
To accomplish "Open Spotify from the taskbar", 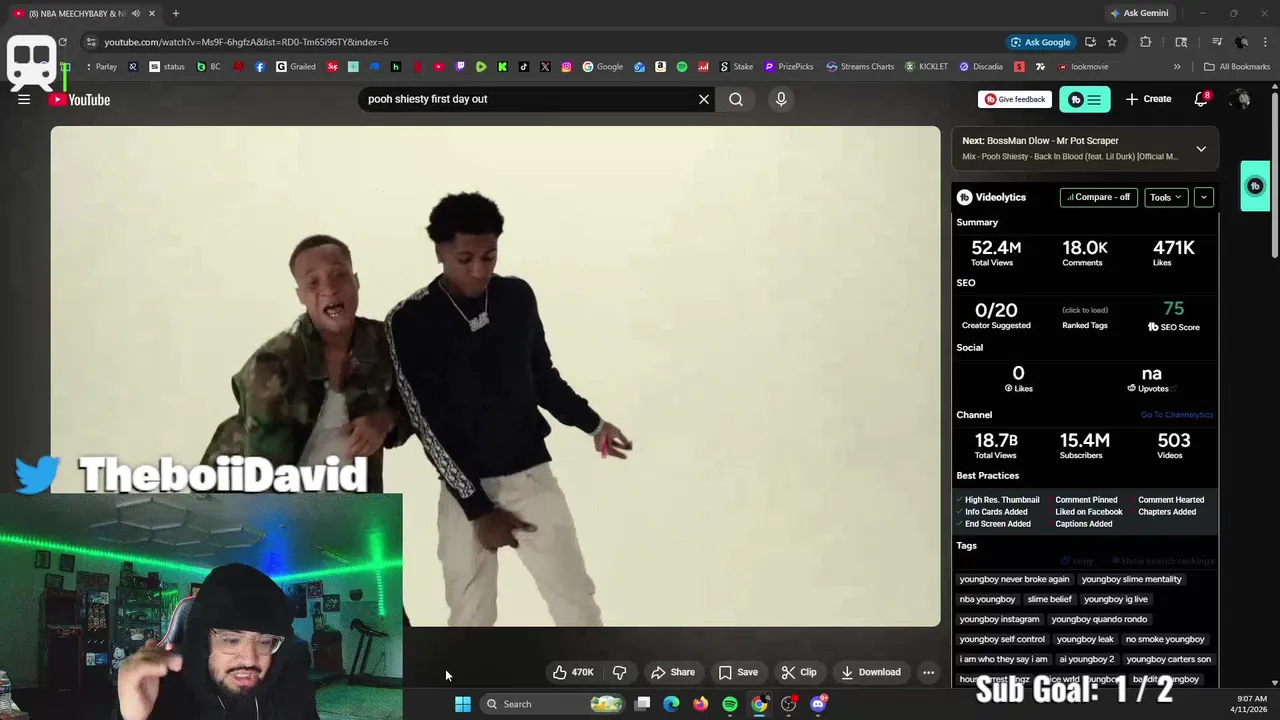I will point(730,704).
